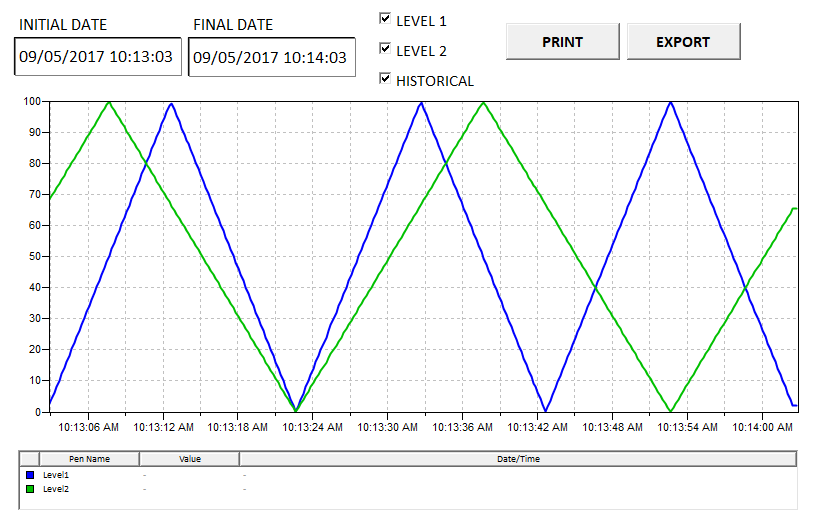
Task: Click the blue Level1 legend color swatch
Action: (30, 475)
